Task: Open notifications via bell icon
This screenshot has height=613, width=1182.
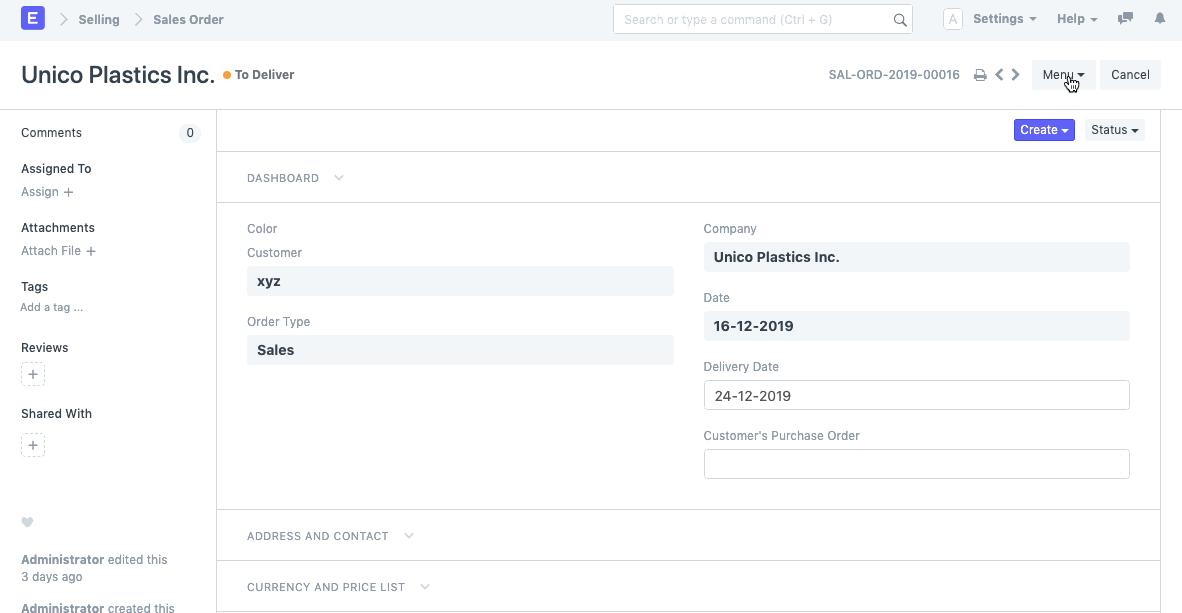Action: point(1160,18)
